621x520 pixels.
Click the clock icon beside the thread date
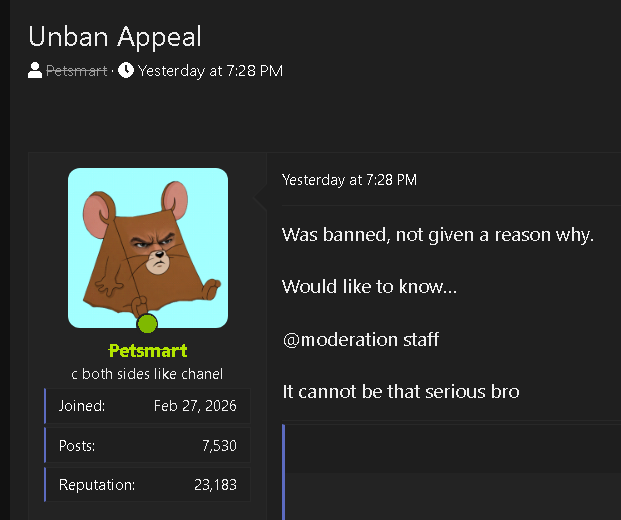coord(126,70)
